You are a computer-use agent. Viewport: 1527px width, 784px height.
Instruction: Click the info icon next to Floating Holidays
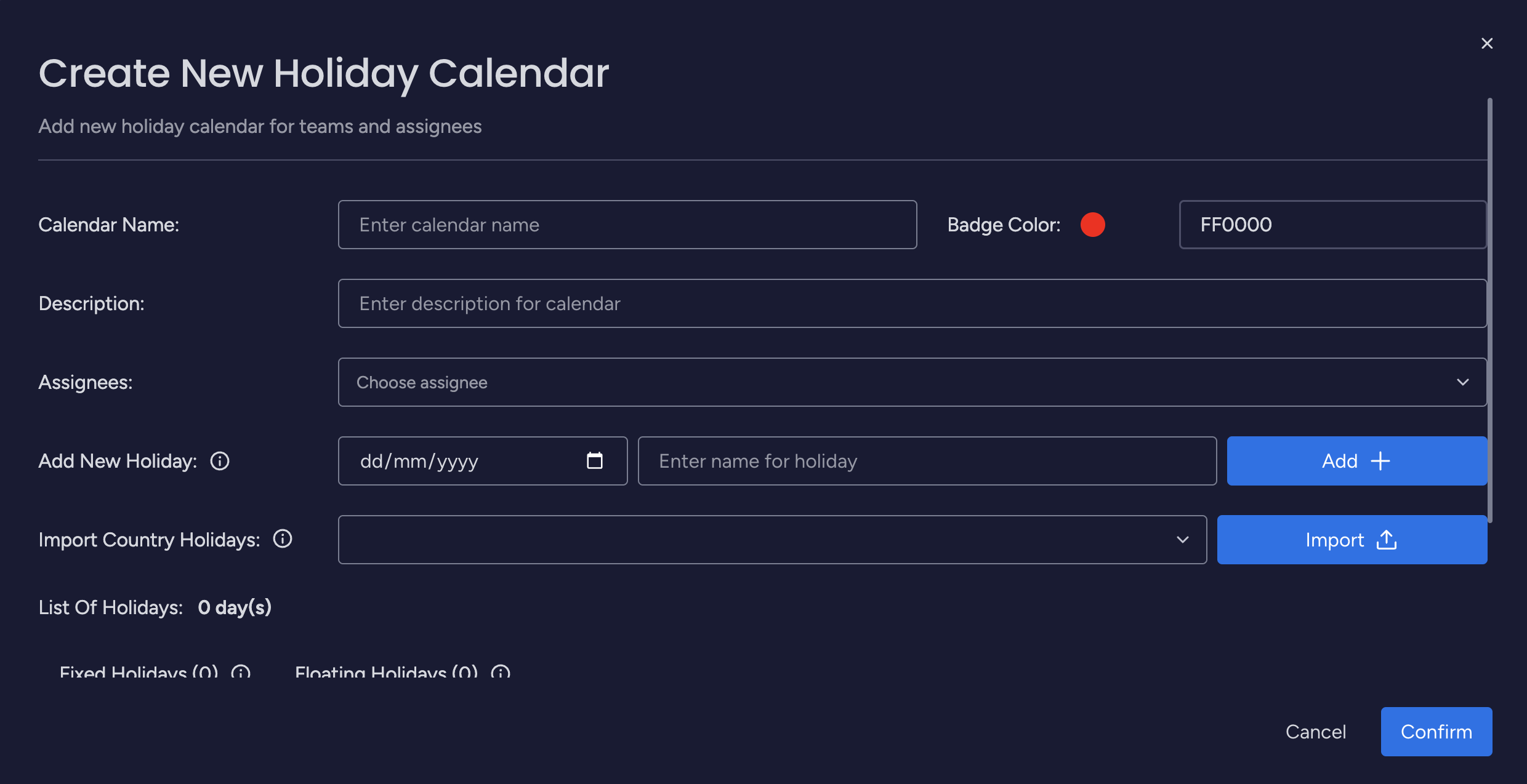tap(501, 672)
